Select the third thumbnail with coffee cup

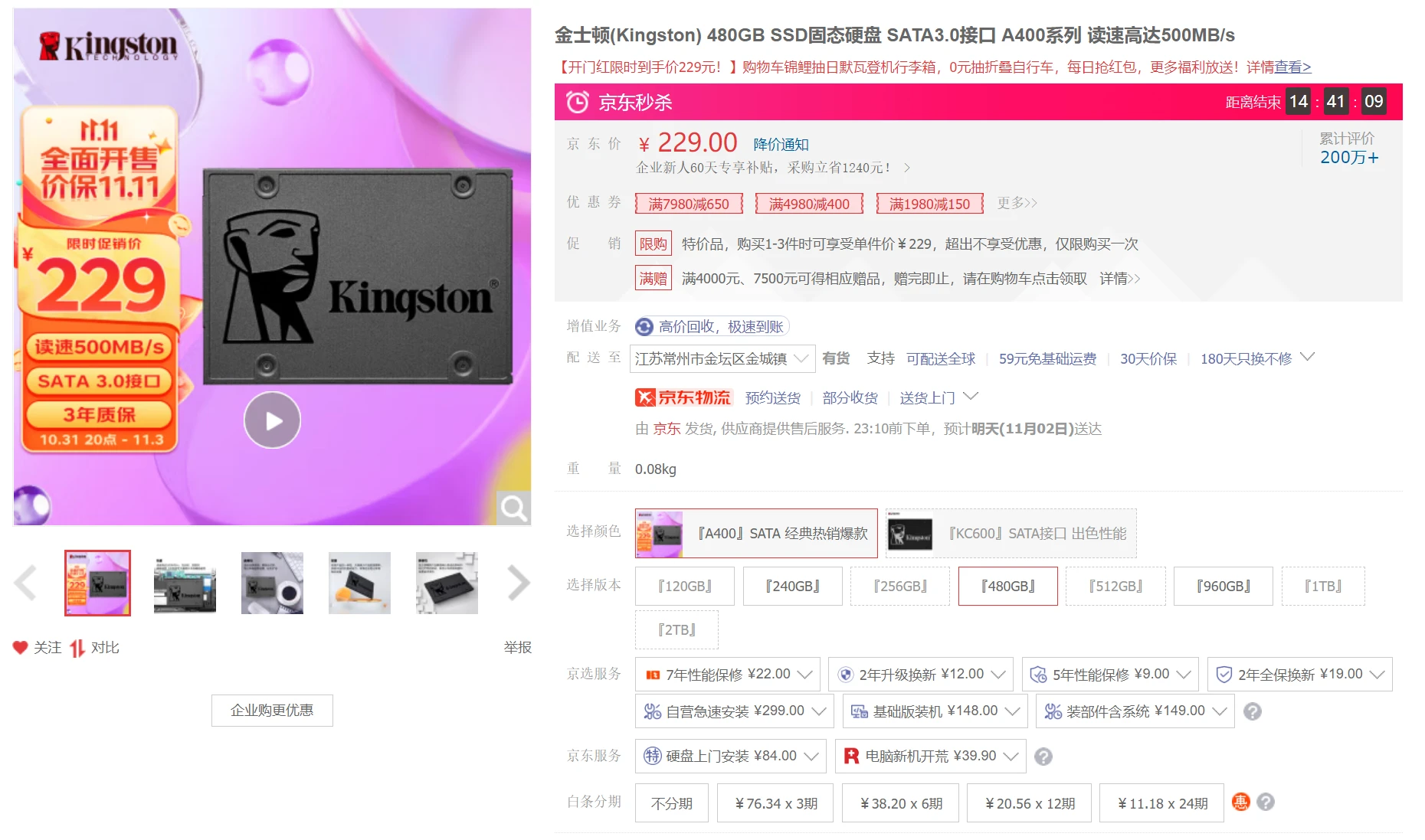click(x=272, y=583)
